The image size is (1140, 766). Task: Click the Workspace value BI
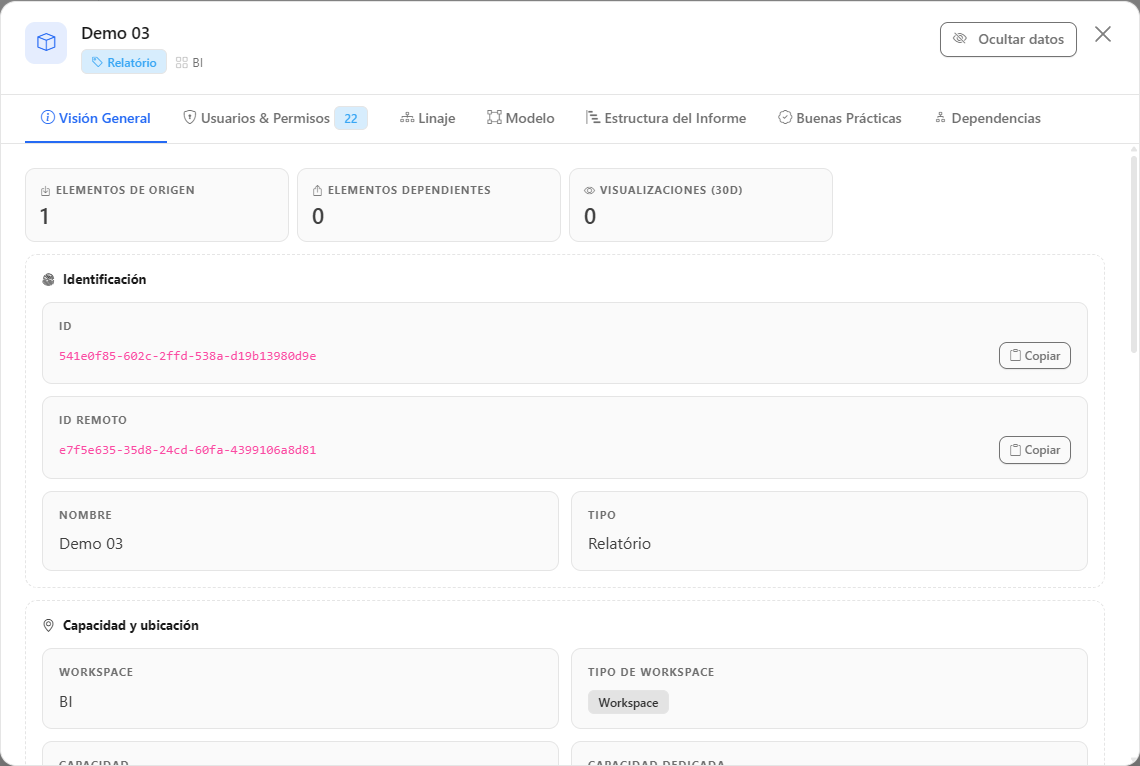click(x=65, y=702)
